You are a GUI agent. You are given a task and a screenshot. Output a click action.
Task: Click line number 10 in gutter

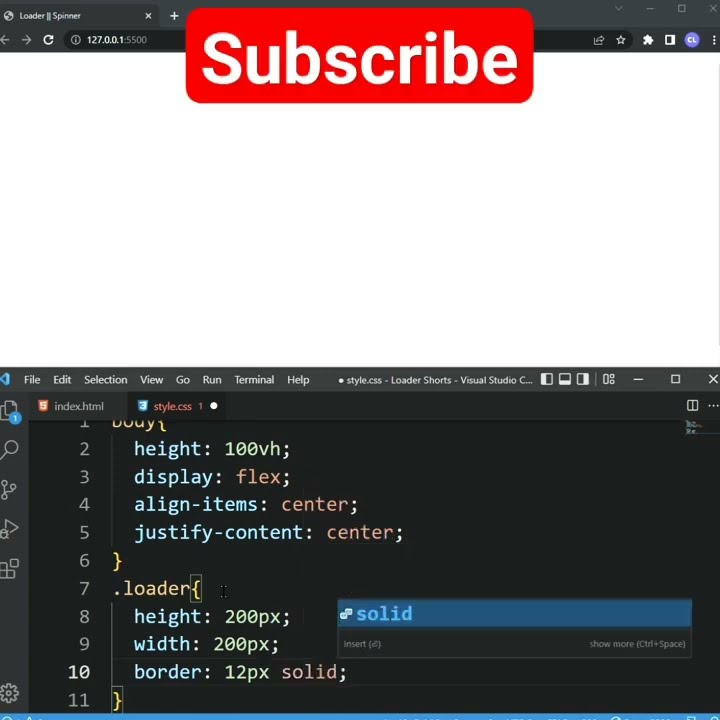(x=79, y=672)
